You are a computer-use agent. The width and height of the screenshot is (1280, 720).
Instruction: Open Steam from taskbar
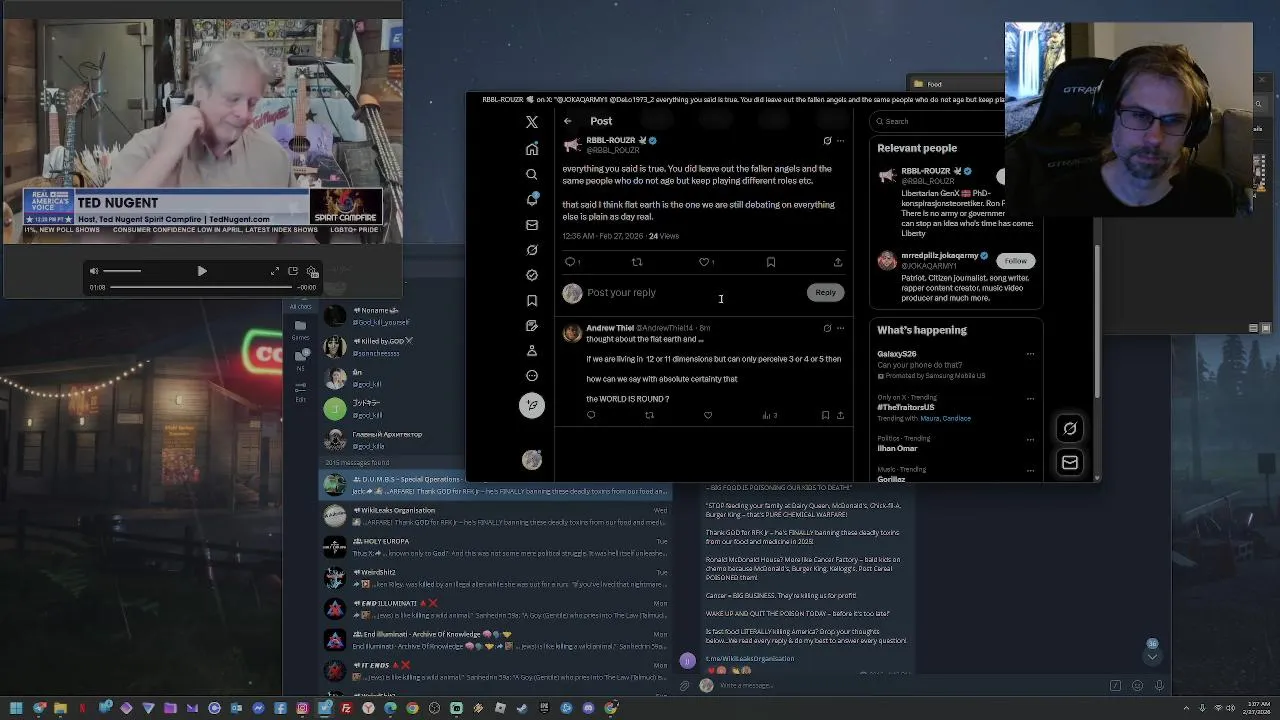[x=522, y=708]
